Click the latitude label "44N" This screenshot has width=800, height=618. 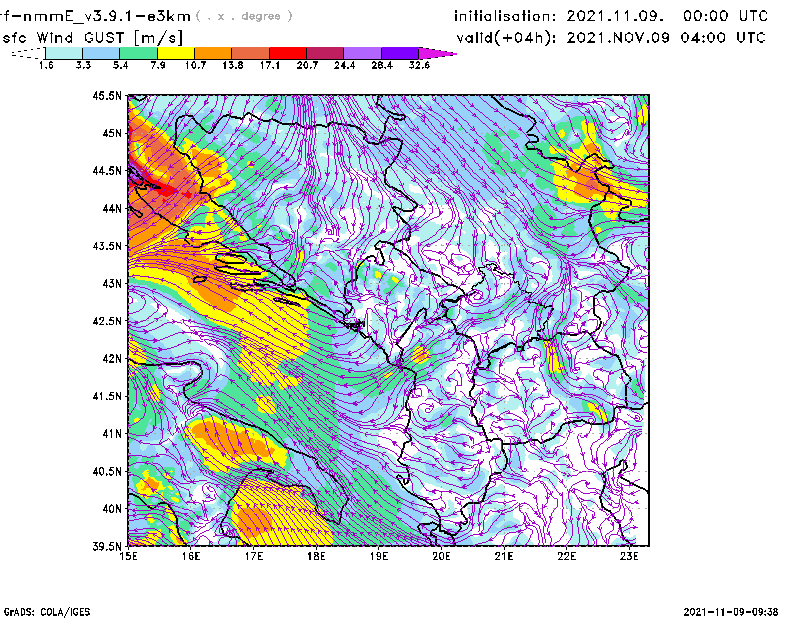pos(112,208)
